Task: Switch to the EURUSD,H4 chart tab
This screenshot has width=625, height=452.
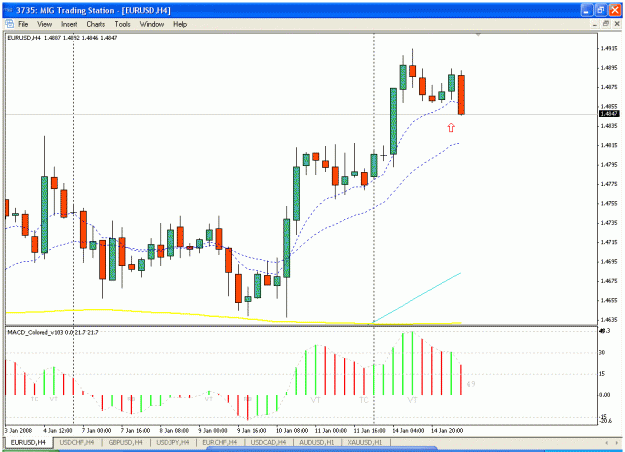Action: point(28,442)
